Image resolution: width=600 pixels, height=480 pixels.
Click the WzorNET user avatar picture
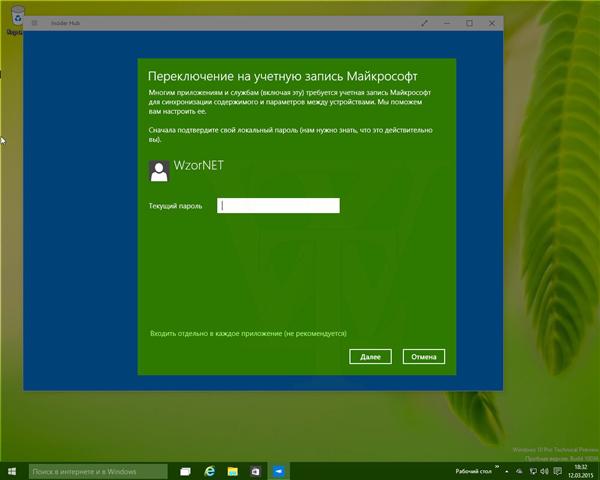pos(158,171)
